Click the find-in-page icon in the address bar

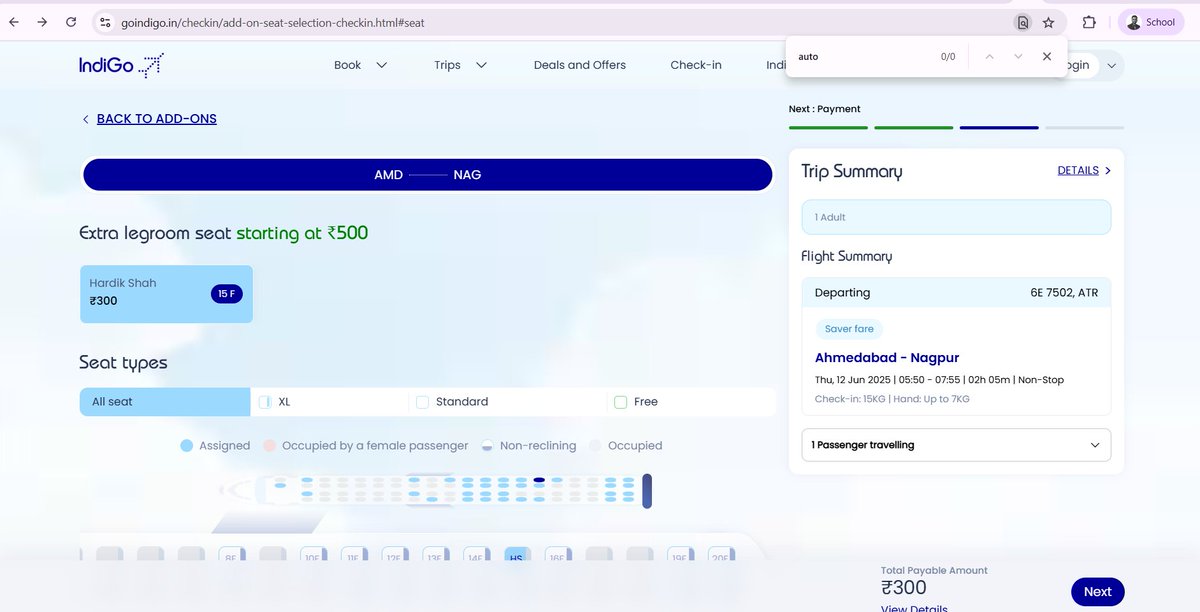(x=1022, y=22)
